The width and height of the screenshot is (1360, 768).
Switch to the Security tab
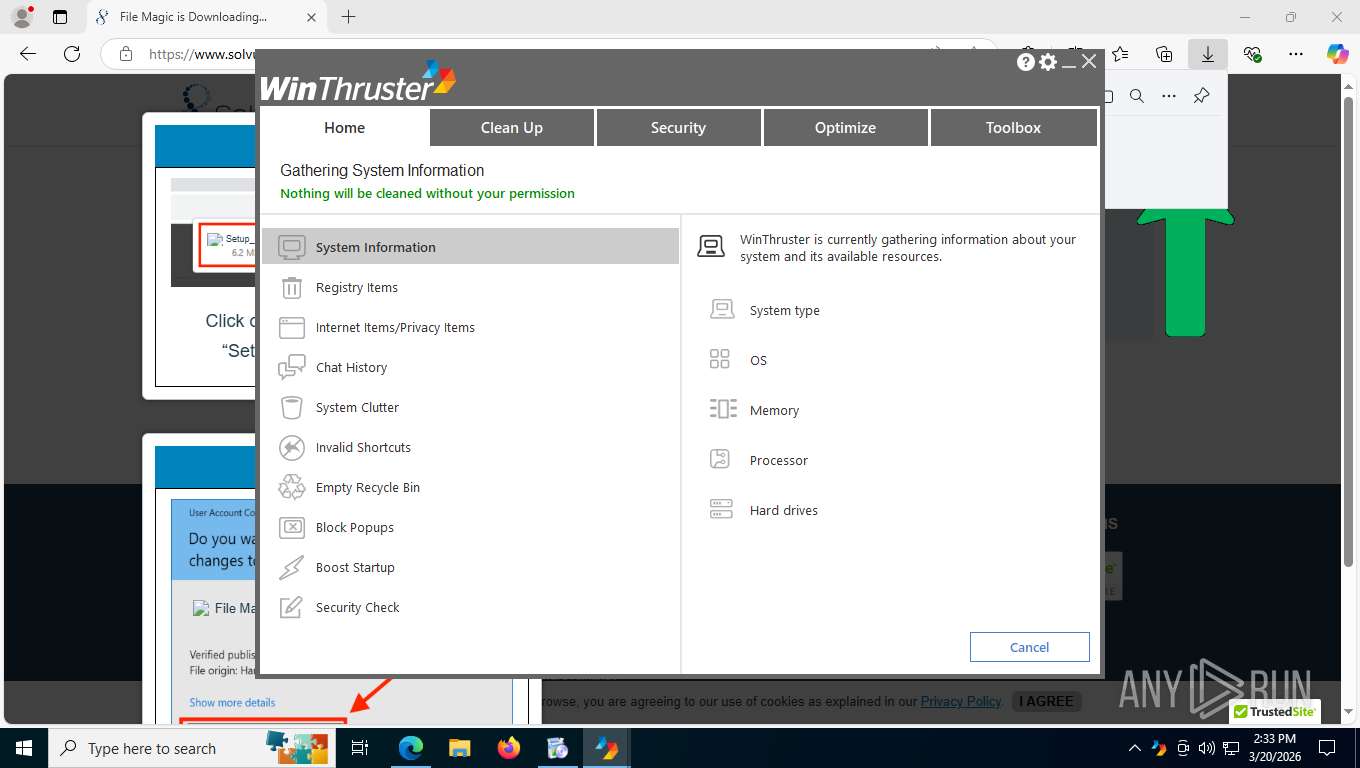[678, 127]
